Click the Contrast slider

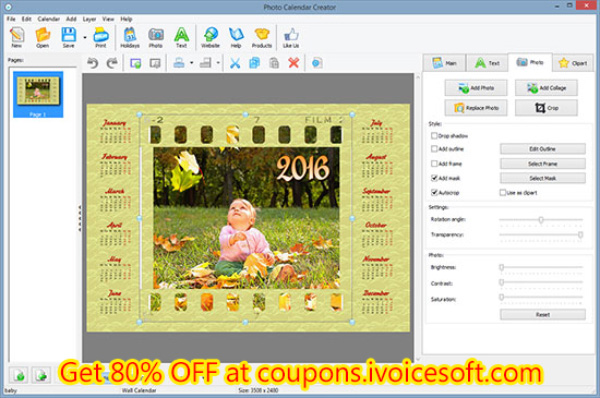[541, 283]
